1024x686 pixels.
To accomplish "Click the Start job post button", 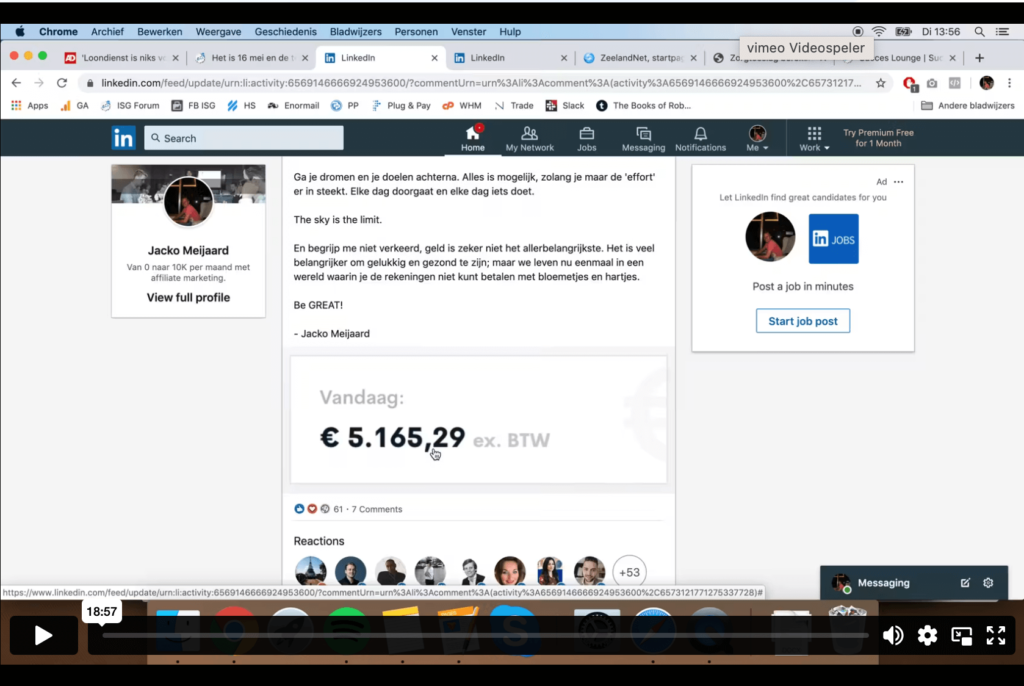I will tap(803, 321).
